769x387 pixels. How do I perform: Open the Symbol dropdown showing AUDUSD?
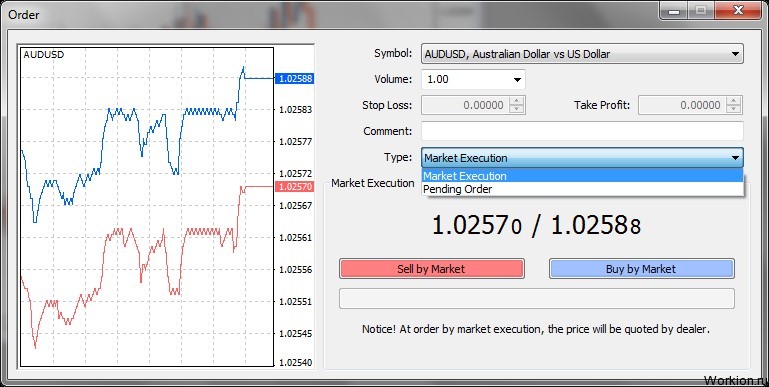coord(582,53)
